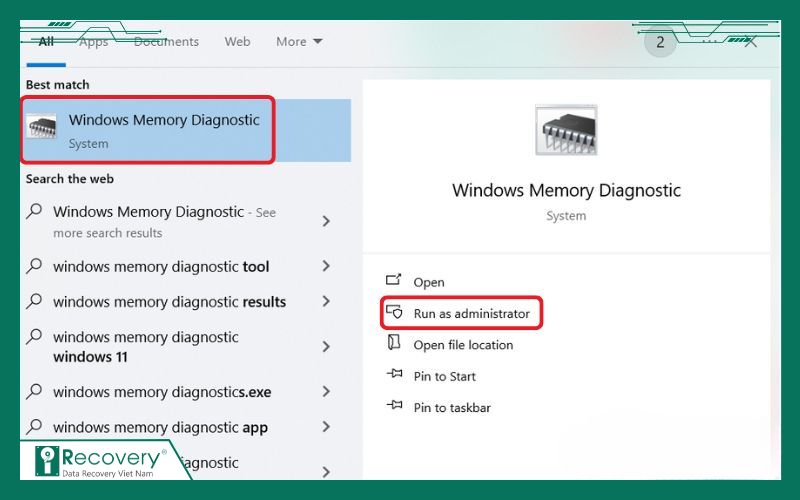The width and height of the screenshot is (800, 500).
Task: Click search icon beside 'windows 11' suggestion
Action: pyautogui.click(x=34, y=336)
